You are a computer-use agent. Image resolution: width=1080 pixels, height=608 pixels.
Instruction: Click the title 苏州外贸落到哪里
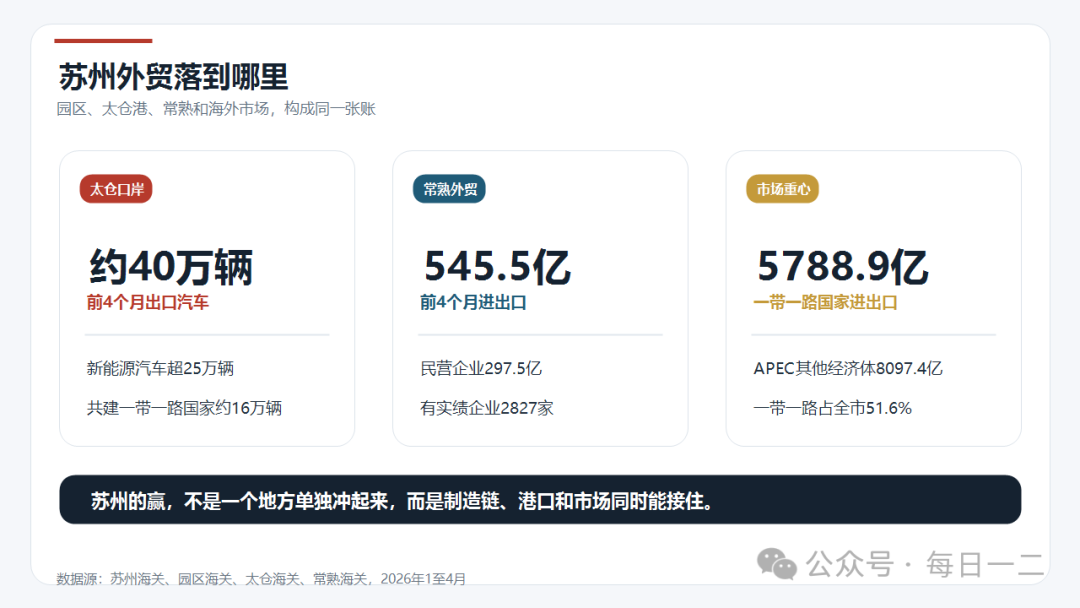pyautogui.click(x=173, y=76)
